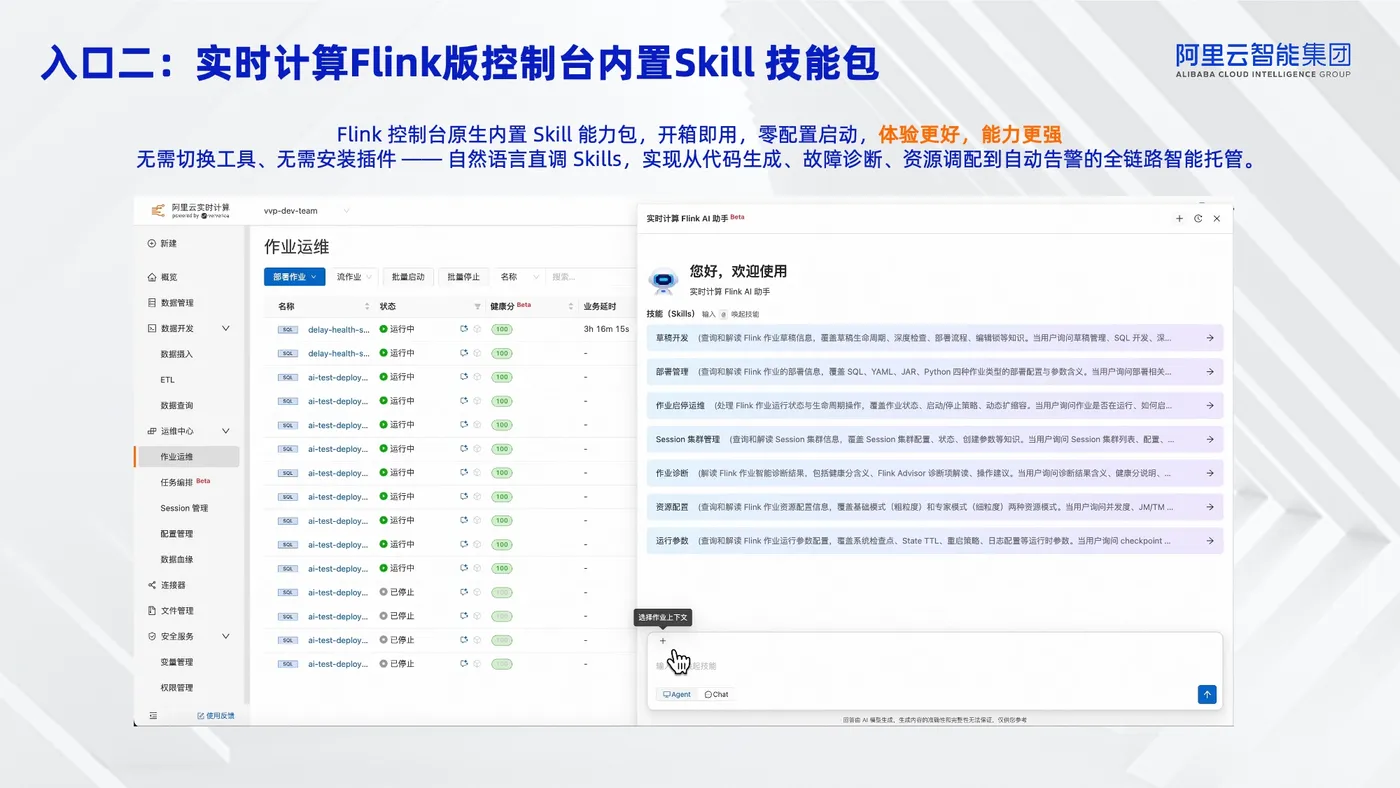Click the arrow on the 作业诊断 skill

tap(1210, 473)
